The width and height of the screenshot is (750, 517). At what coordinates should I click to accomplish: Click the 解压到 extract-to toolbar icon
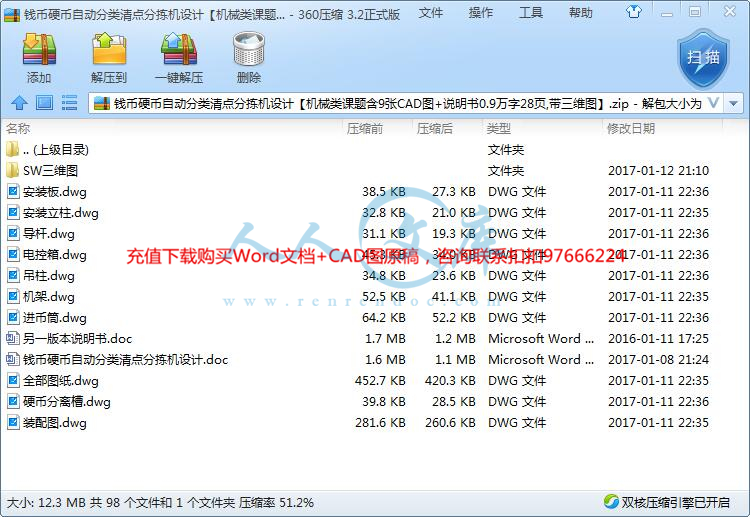[x=109, y=49]
